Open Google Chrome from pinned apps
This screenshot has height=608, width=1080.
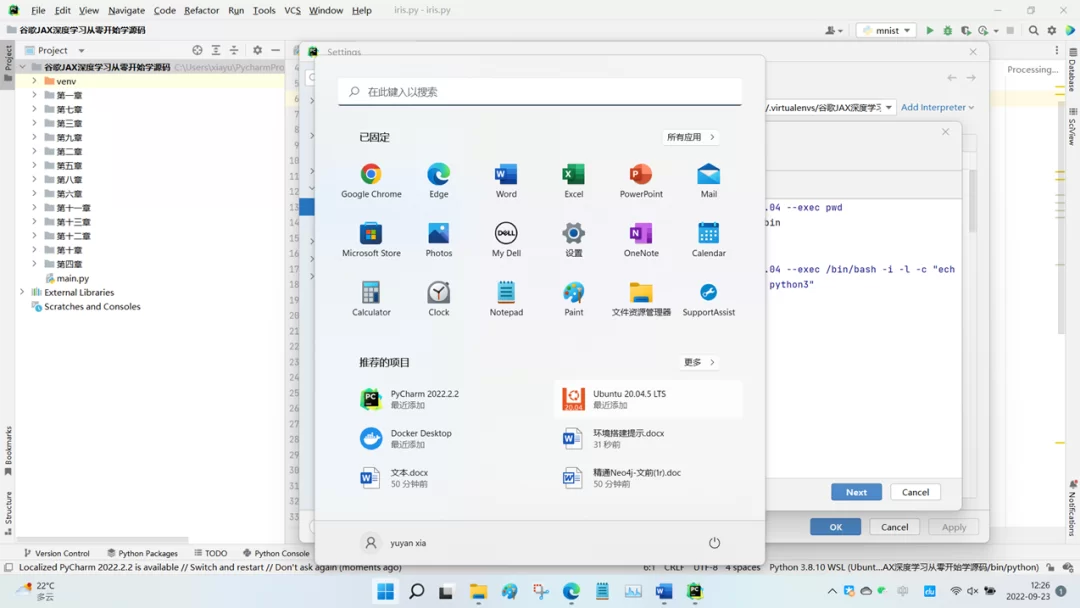point(371,181)
